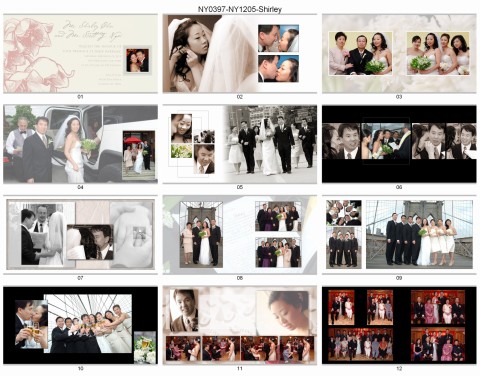This screenshot has width=480, height=376.
Task: Click the groom sepia portrait on spread 11
Action: click(184, 310)
